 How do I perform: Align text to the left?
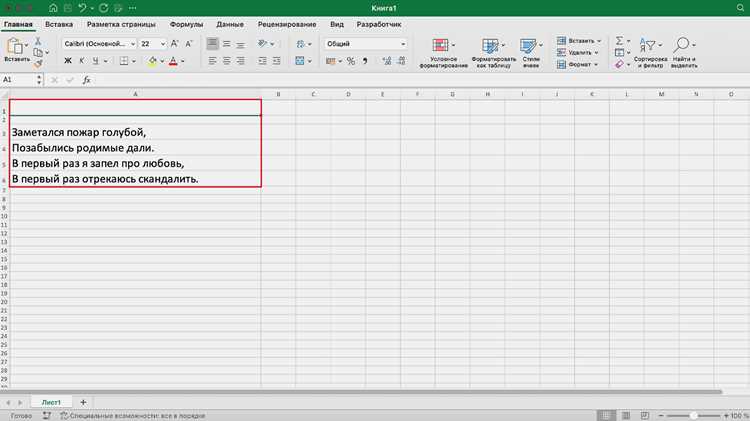coord(212,61)
